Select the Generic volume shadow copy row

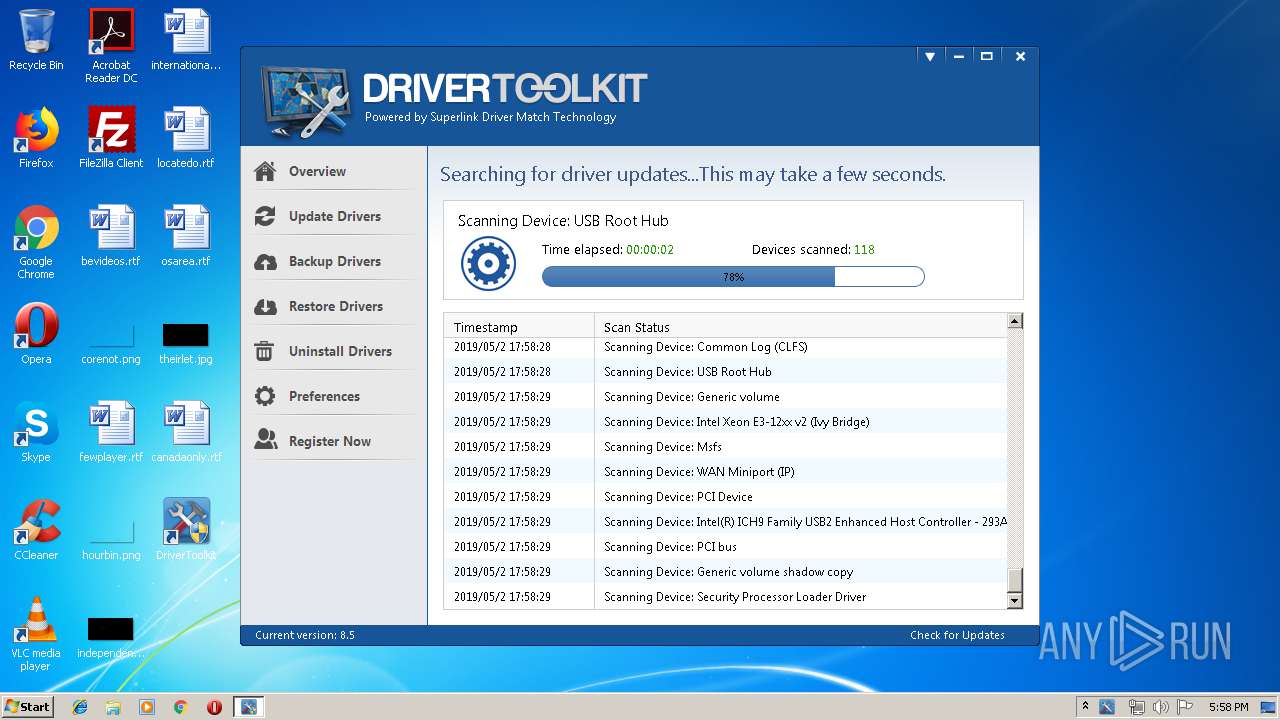coord(726,572)
